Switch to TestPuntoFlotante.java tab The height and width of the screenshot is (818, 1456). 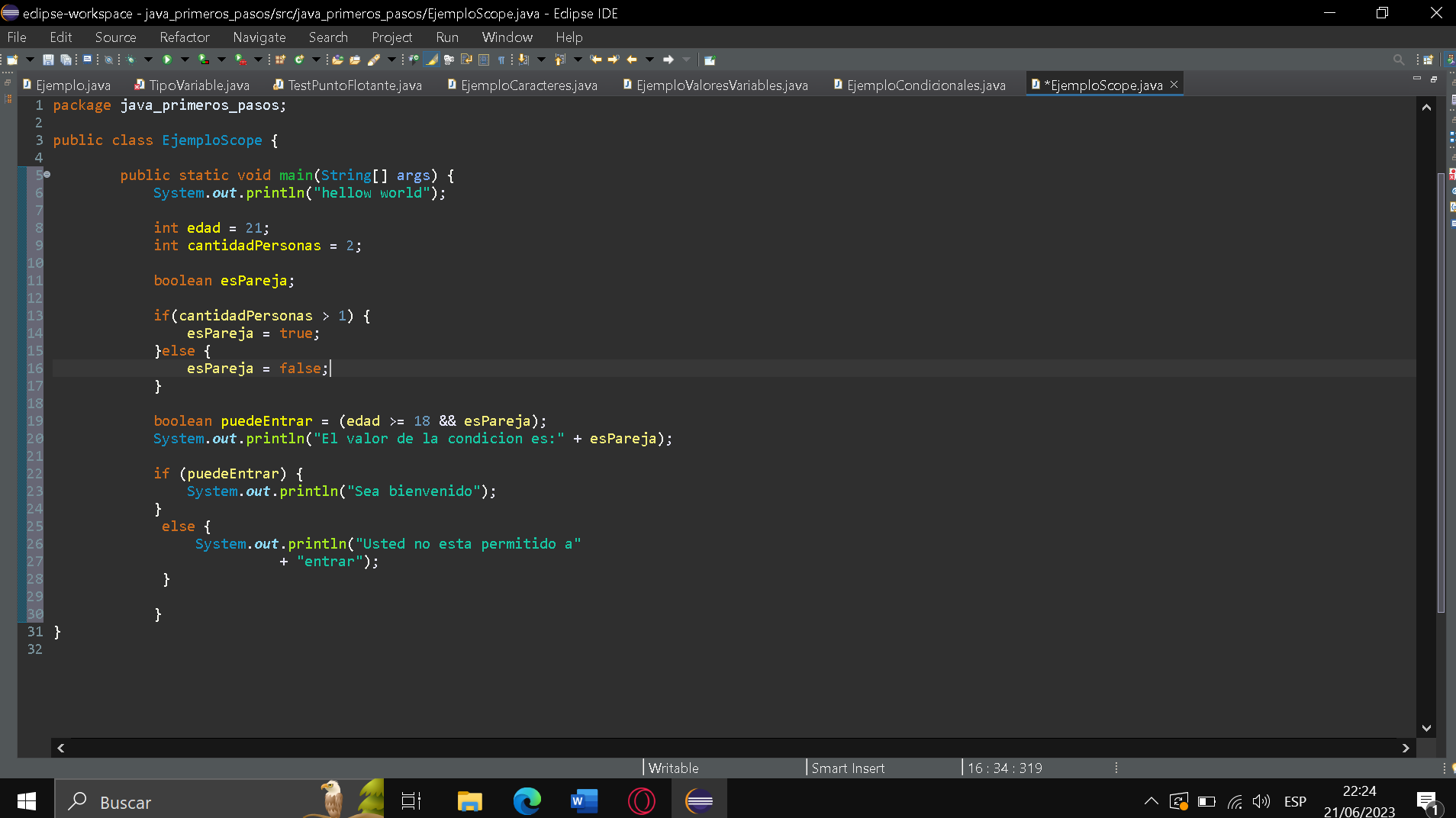pyautogui.click(x=348, y=85)
